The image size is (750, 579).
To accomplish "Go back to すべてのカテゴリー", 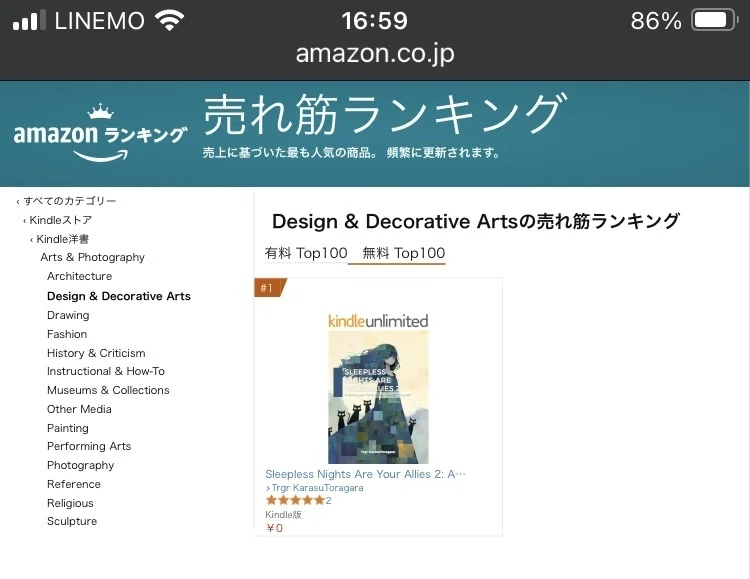I will click(x=66, y=201).
